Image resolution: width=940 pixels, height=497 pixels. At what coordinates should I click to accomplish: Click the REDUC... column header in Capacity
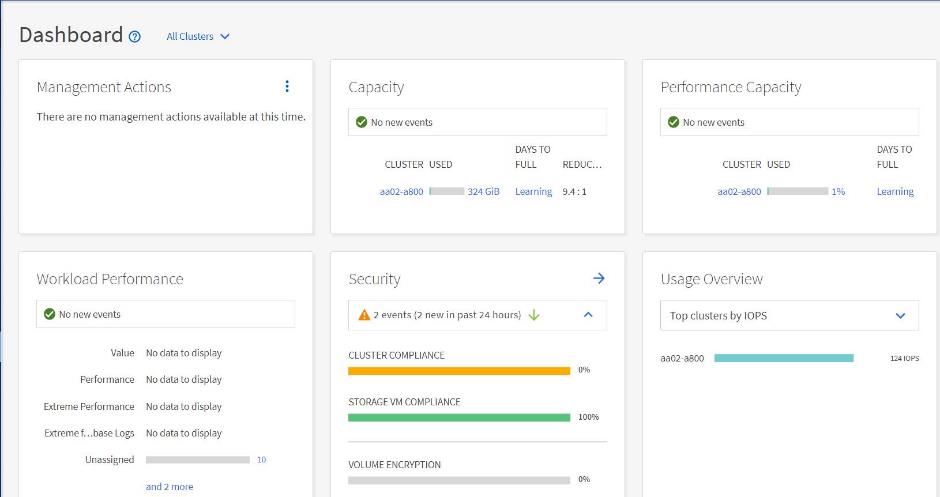click(582, 164)
